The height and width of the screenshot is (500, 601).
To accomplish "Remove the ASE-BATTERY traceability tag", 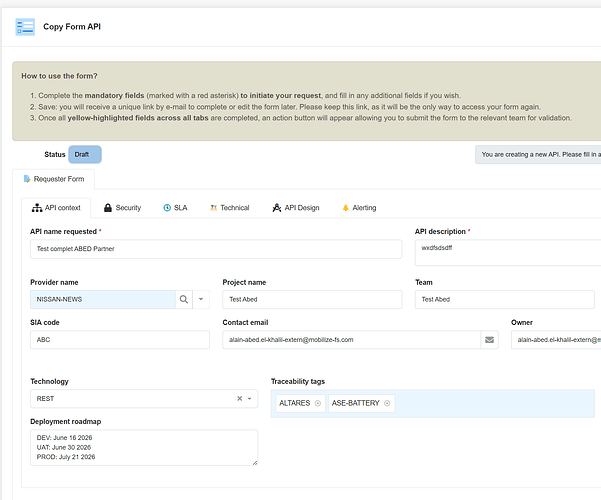I will pos(387,403).
